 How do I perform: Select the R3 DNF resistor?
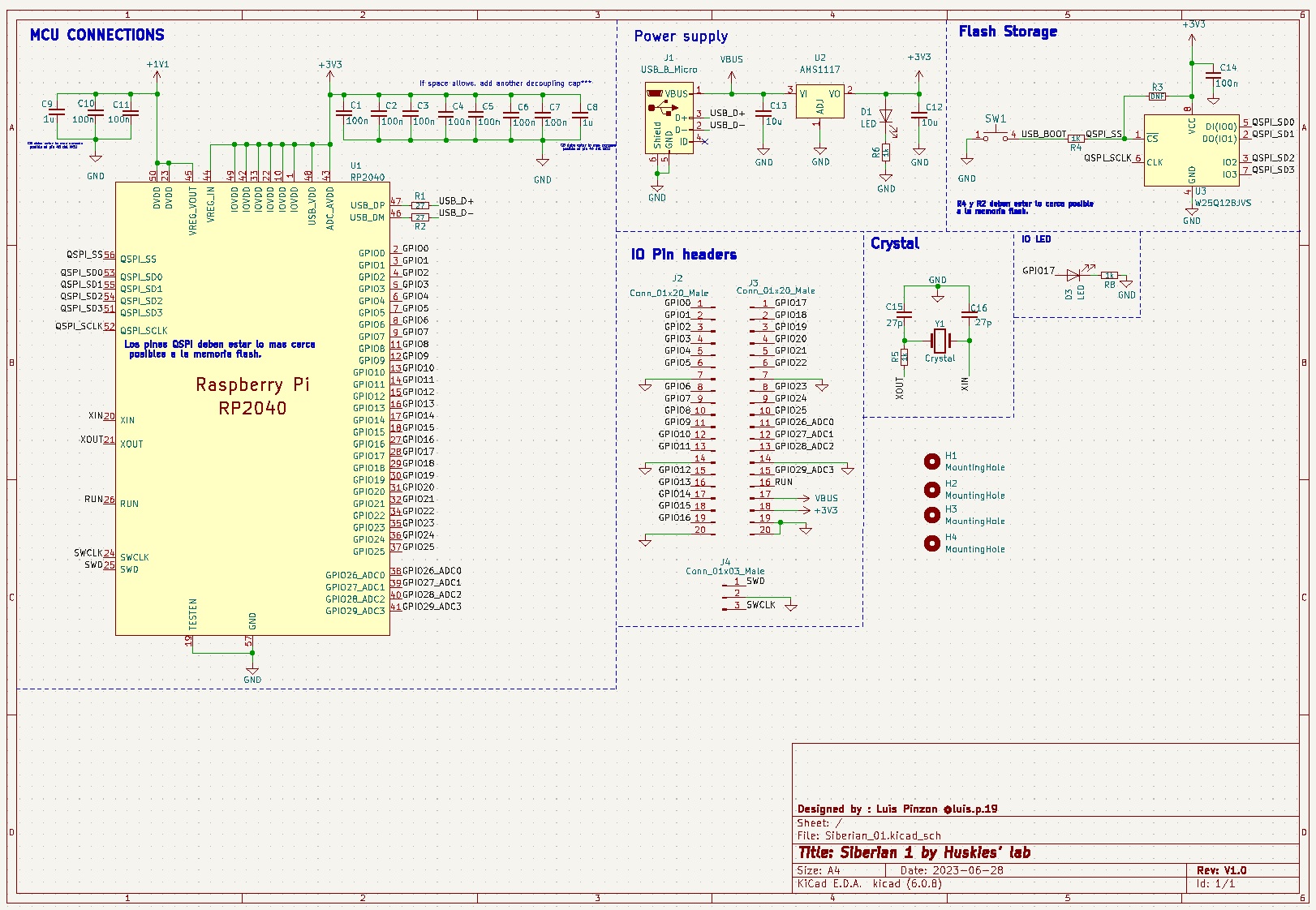pyautogui.click(x=1158, y=96)
